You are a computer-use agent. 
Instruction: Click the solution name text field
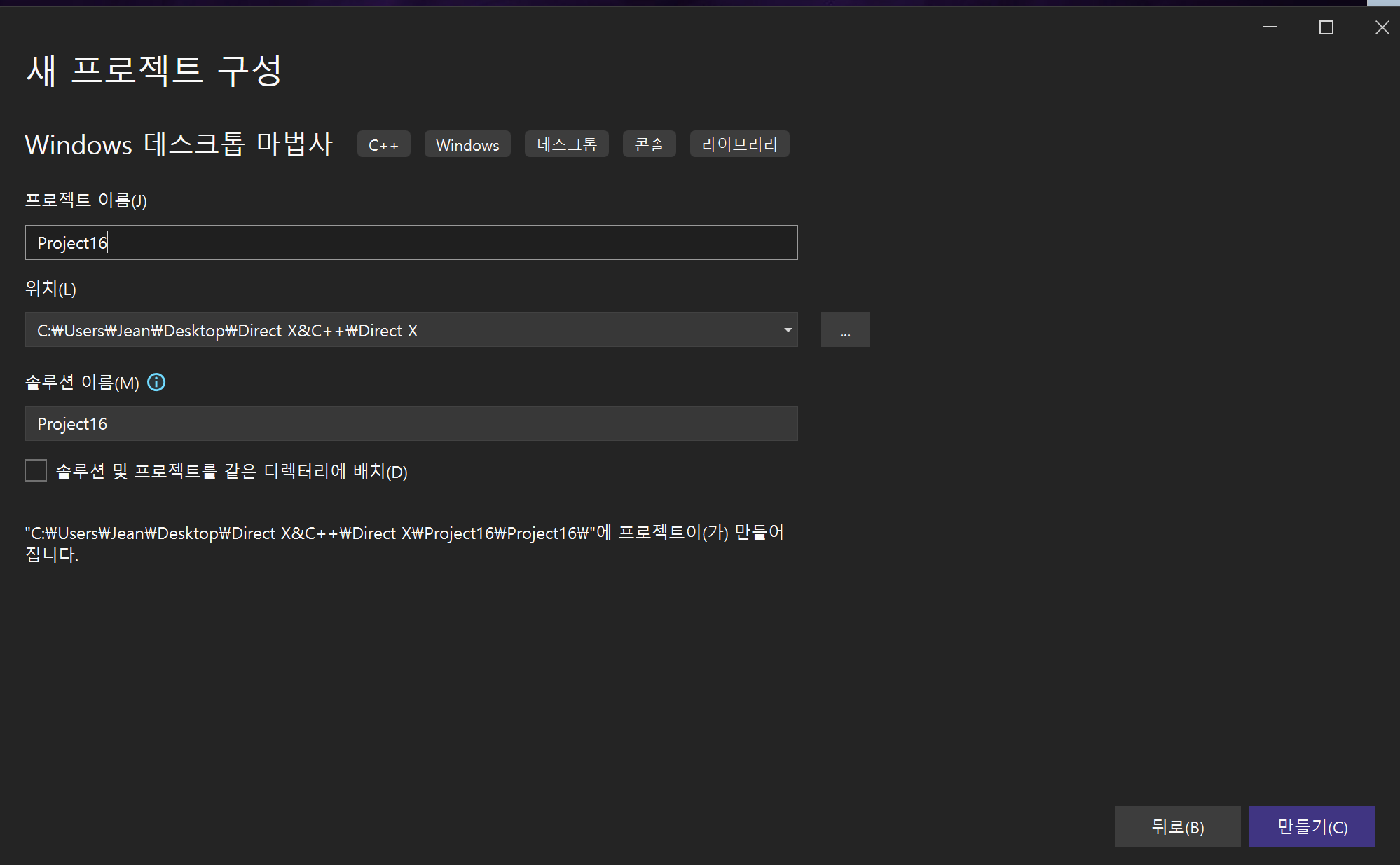[x=411, y=423]
